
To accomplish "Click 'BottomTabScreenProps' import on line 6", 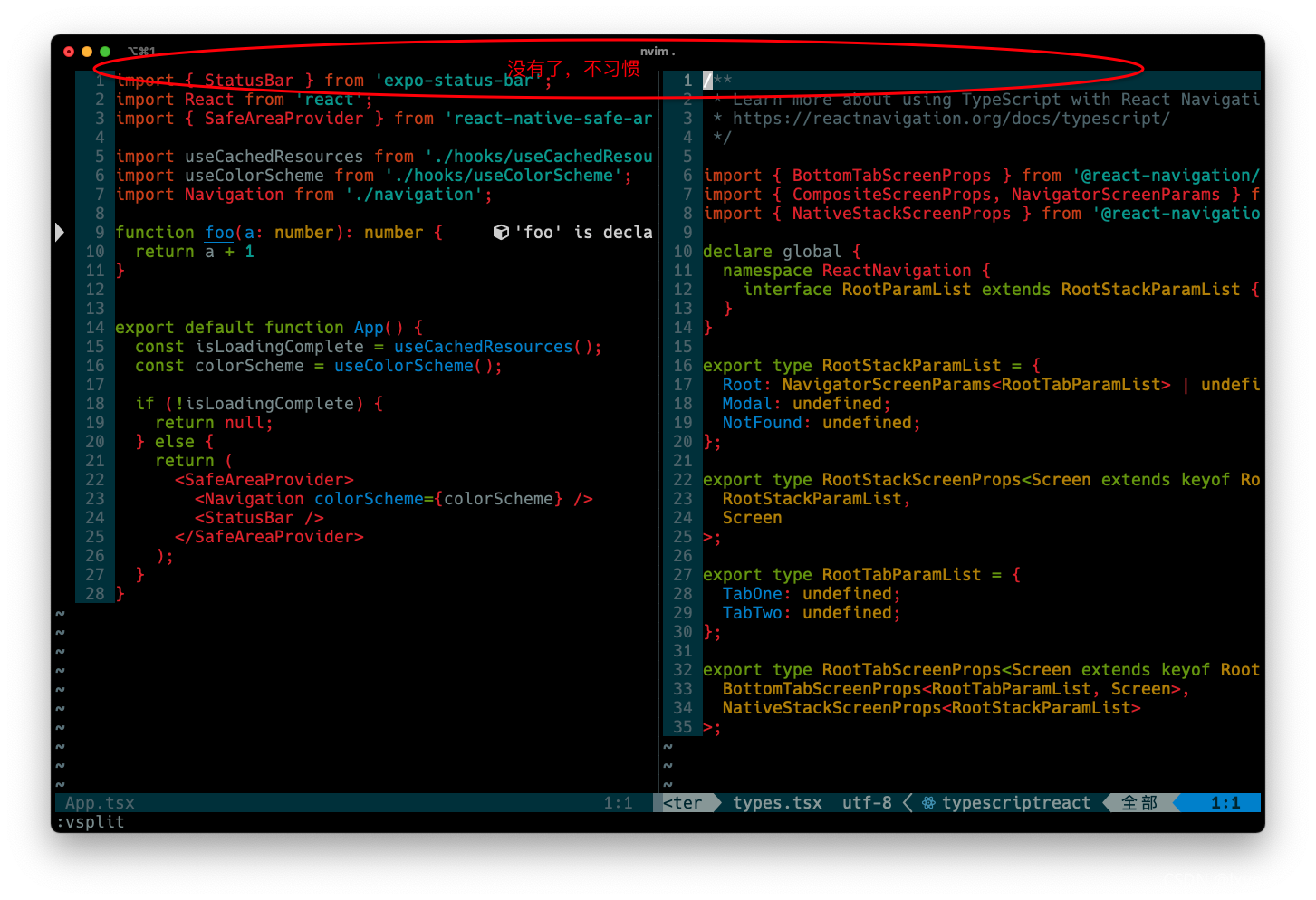I will click(891, 176).
